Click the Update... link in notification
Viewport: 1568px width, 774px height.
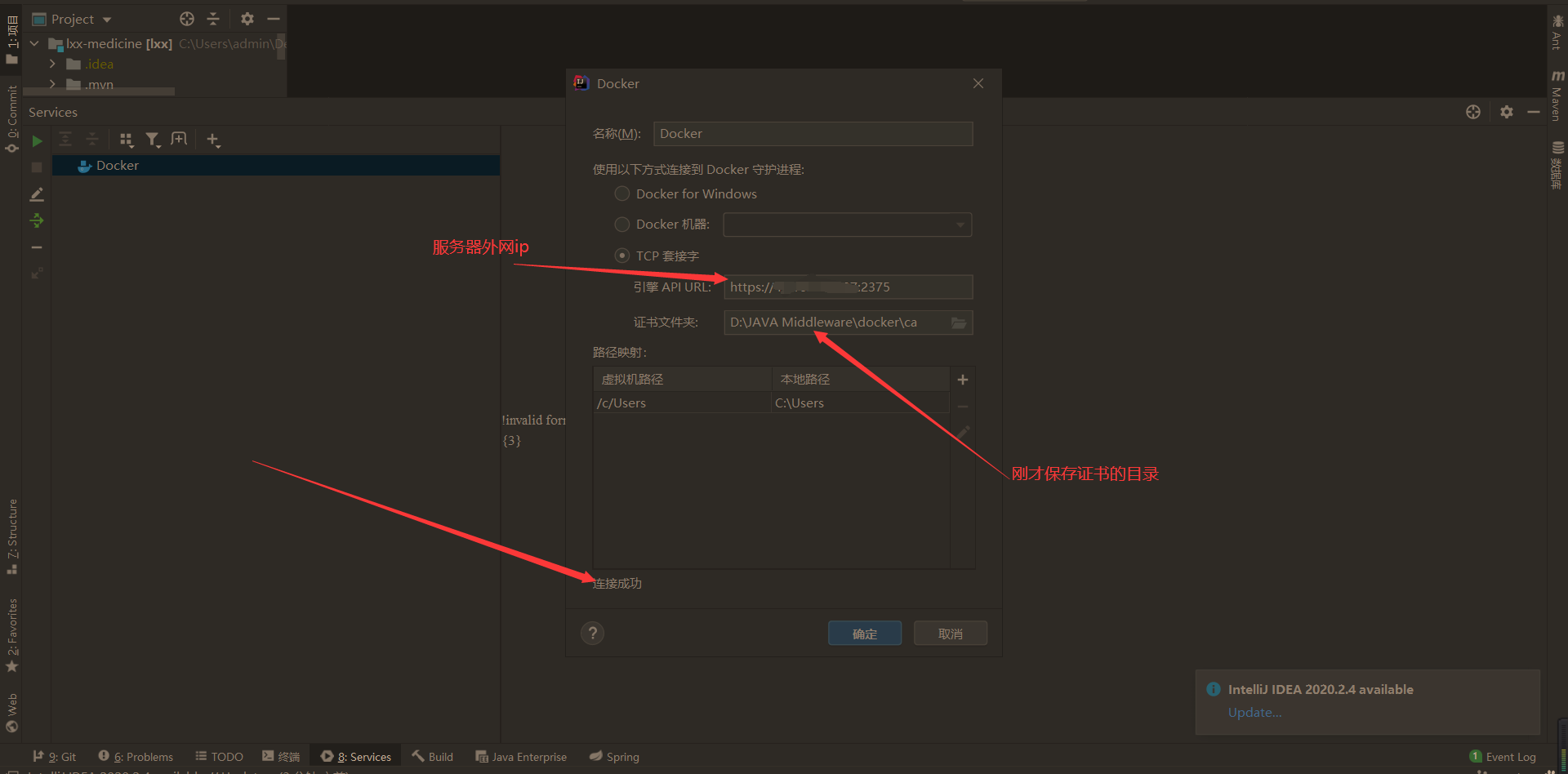click(x=1254, y=712)
